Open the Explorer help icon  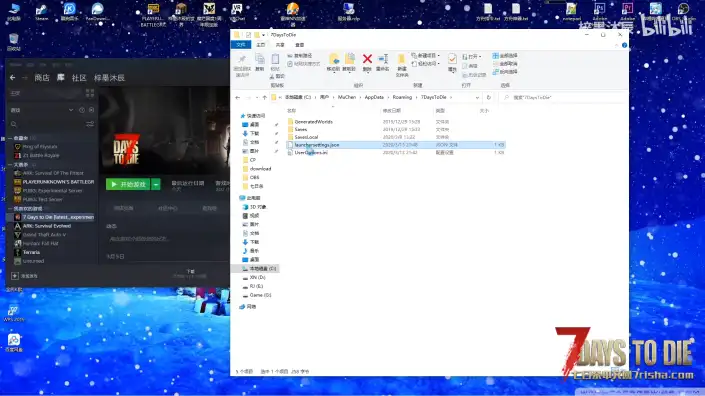624,45
